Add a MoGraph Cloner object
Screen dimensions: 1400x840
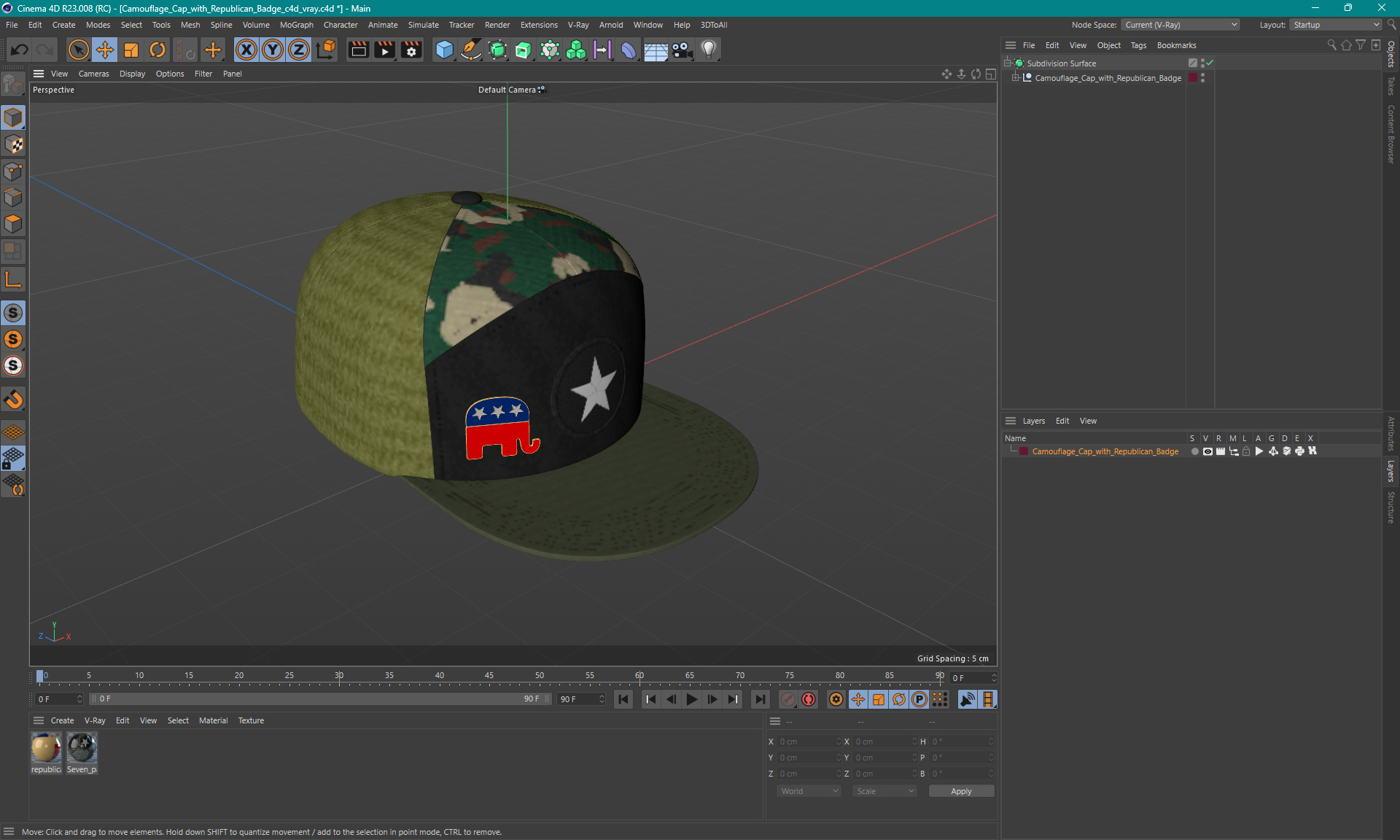point(576,50)
